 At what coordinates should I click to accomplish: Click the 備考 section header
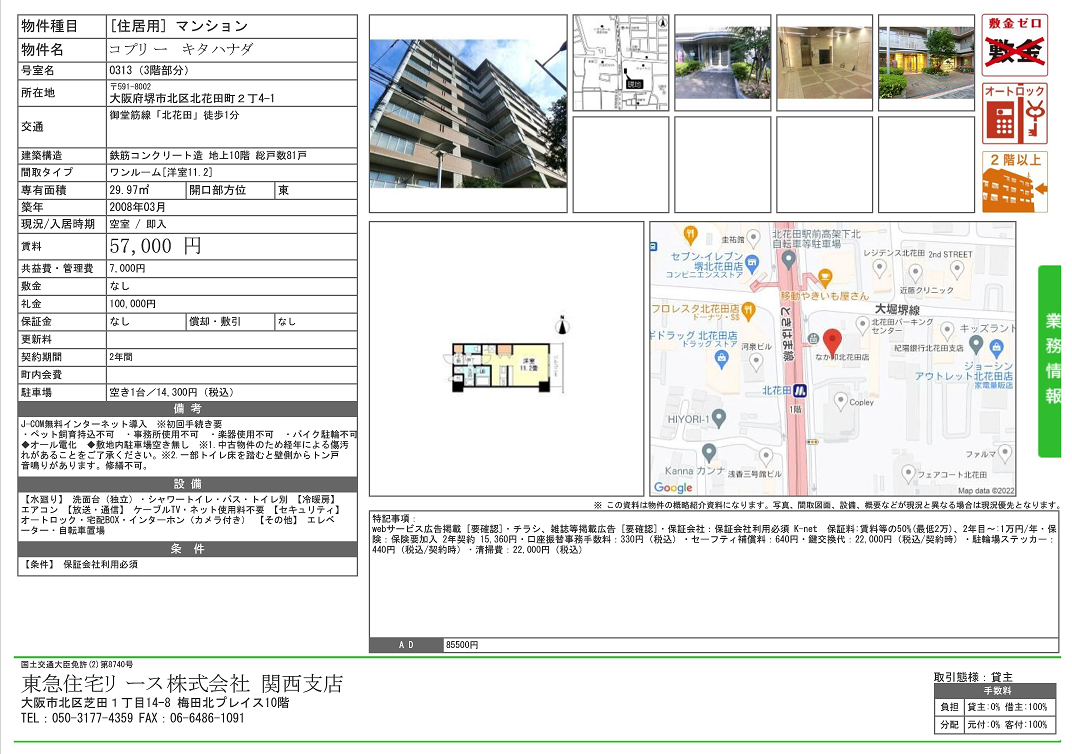coord(187,409)
